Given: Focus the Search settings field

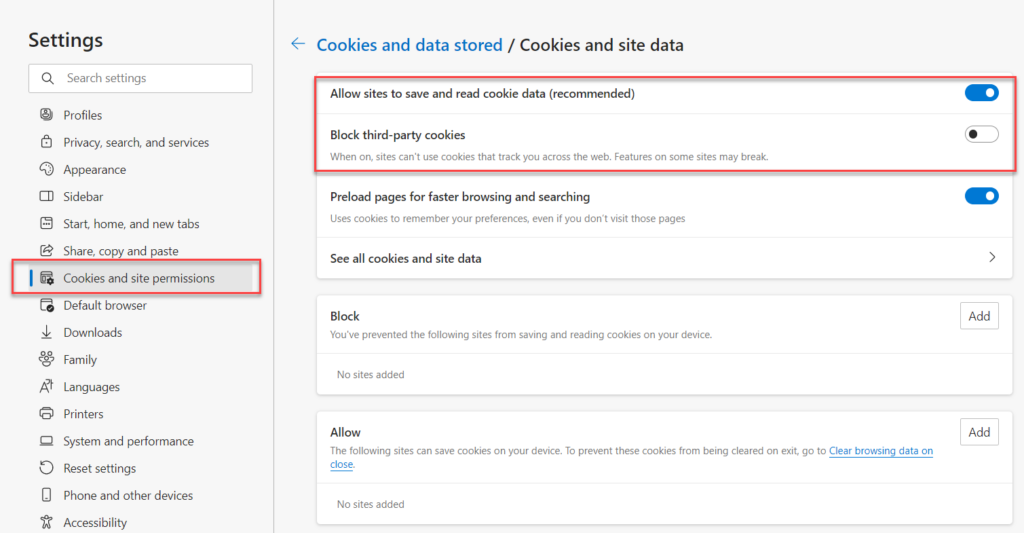Looking at the screenshot, I should coord(150,78).
